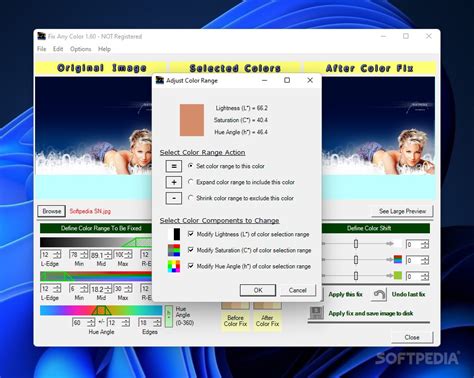Screen dimensions: 474x378
Task: Confirm dialog with OK button
Action: [258, 290]
